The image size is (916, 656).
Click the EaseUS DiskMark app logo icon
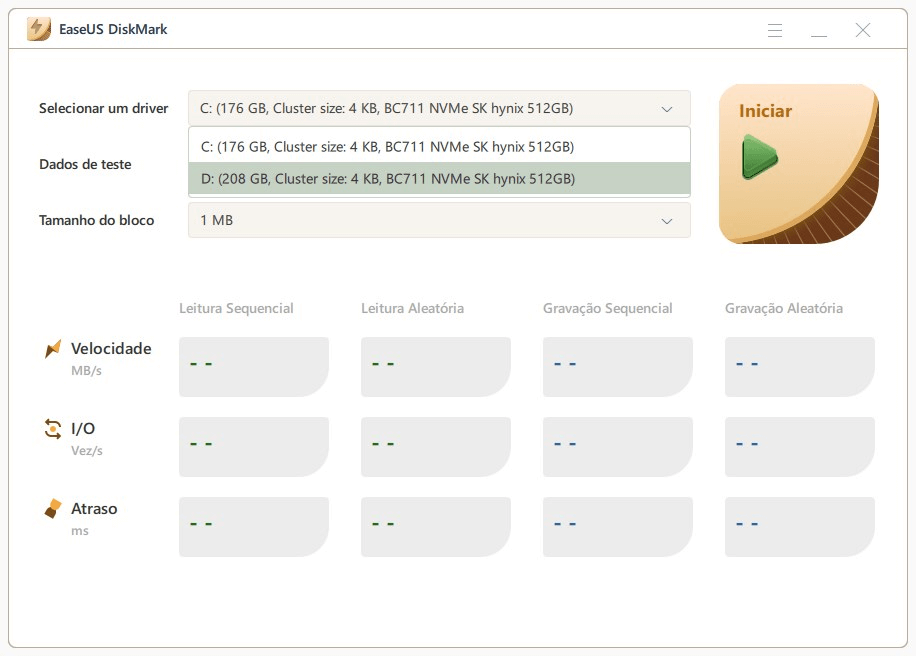(39, 29)
